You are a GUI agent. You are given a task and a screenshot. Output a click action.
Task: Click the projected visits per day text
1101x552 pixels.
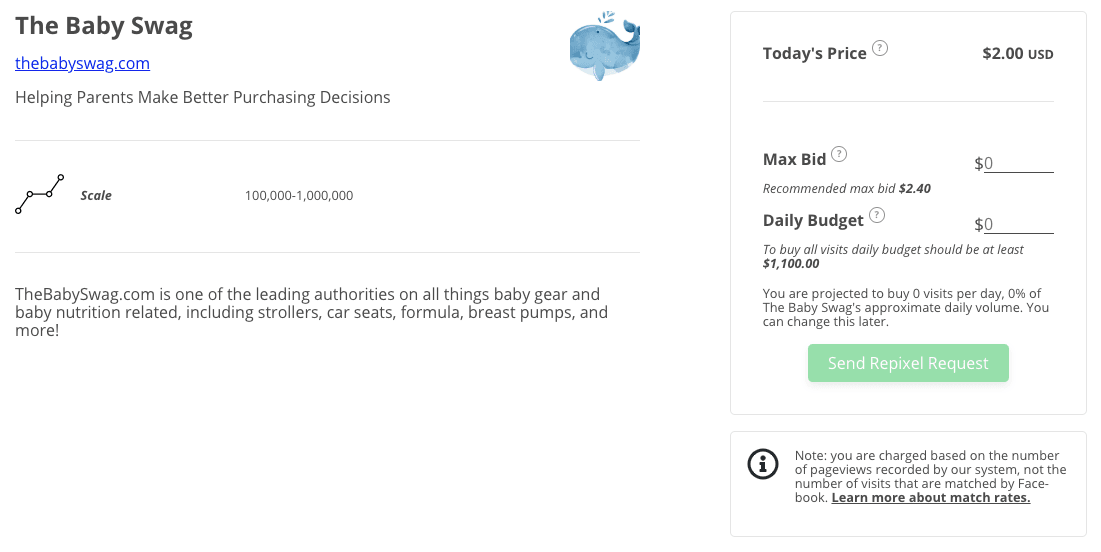(x=905, y=308)
